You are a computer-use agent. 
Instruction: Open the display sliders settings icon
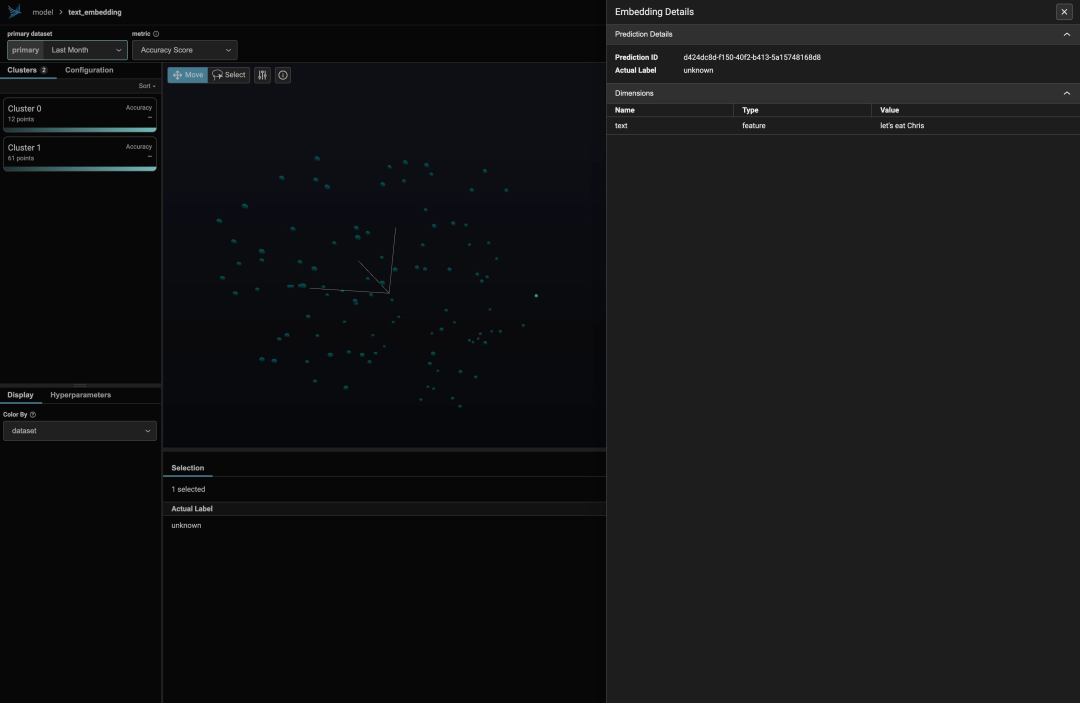[x=262, y=75]
